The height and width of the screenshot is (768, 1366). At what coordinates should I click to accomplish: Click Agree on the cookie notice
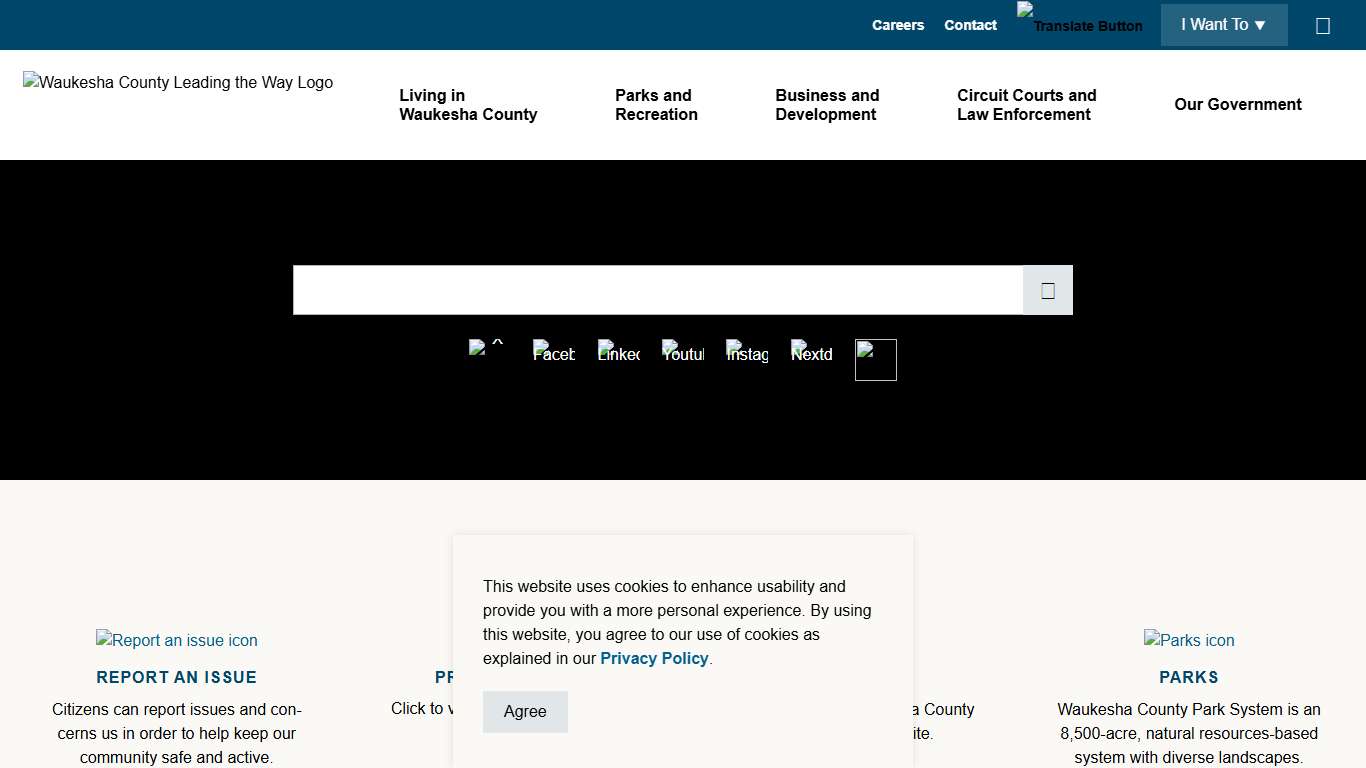point(525,711)
